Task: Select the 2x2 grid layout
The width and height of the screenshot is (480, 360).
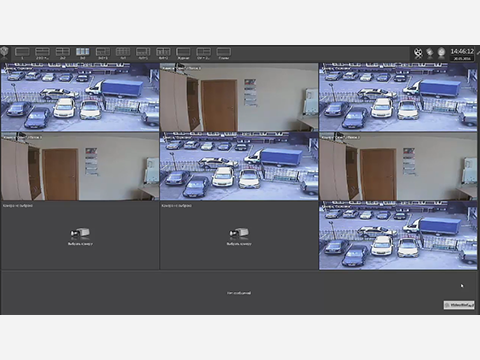Action: (x=63, y=53)
